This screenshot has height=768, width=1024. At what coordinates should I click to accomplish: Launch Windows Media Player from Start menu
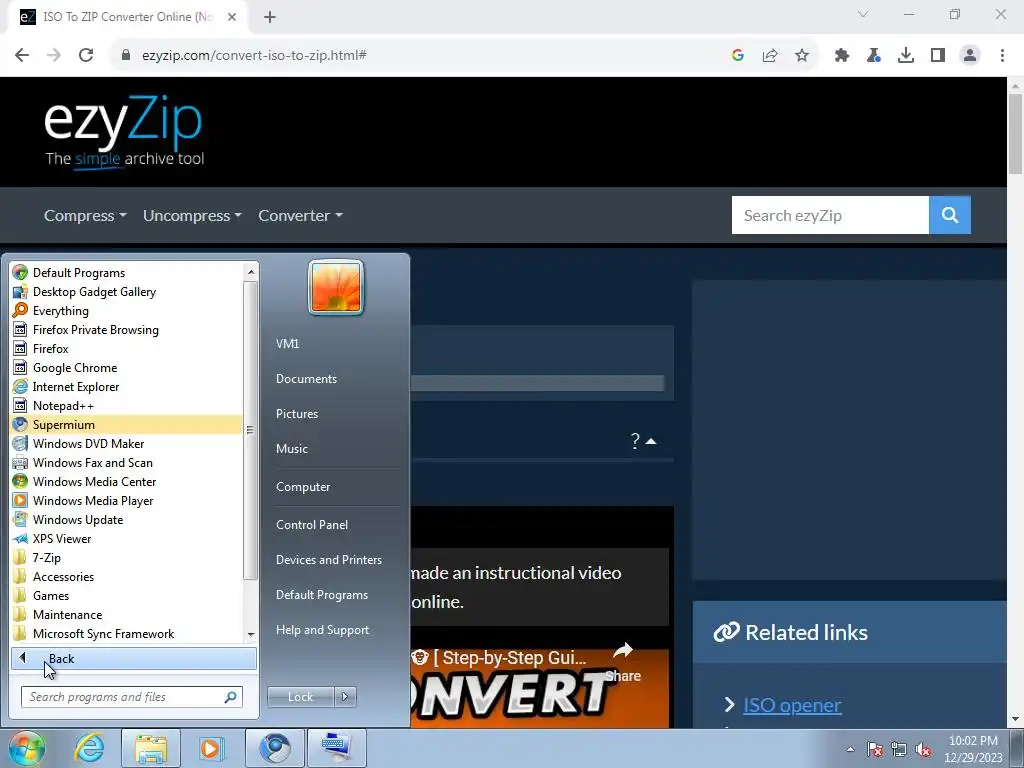coord(127,500)
